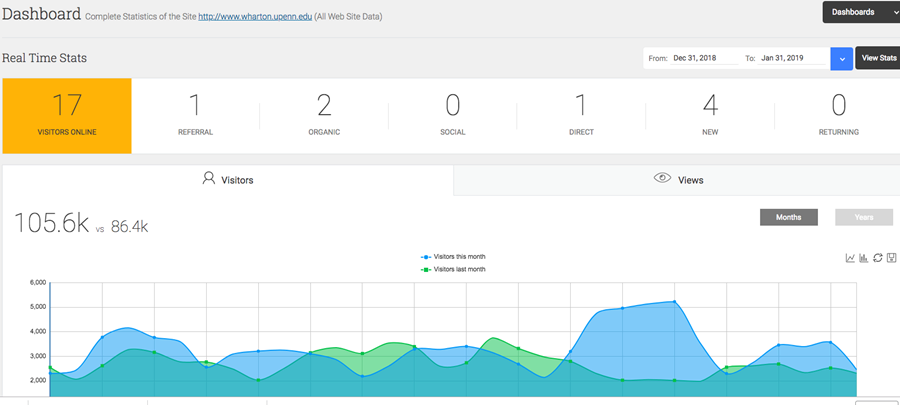Switch to the Visitors tab
900x405 pixels.
228,180
